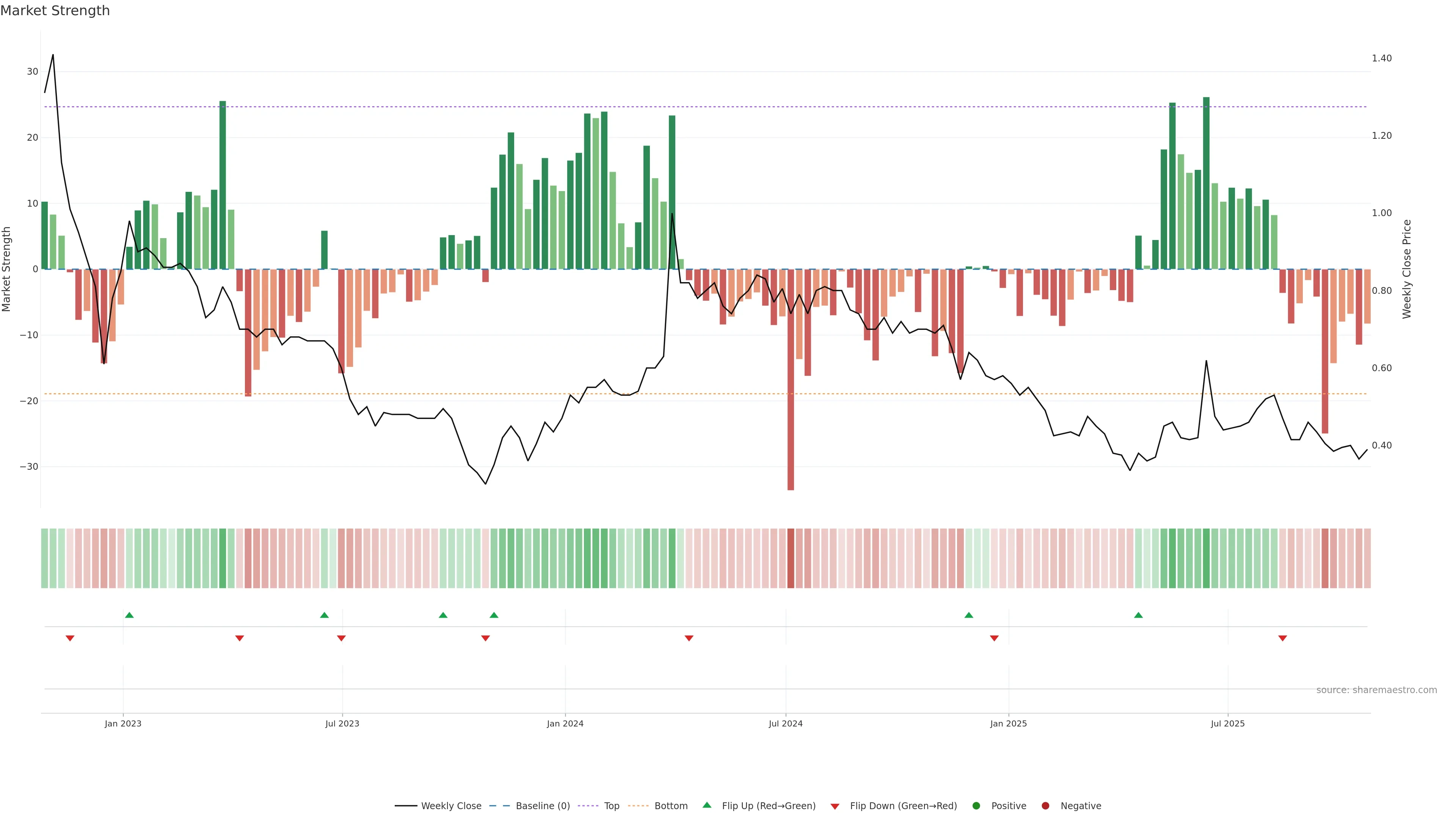The image size is (1456, 819).
Task: Click the Jul 2023 x-axis label
Action: click(342, 723)
